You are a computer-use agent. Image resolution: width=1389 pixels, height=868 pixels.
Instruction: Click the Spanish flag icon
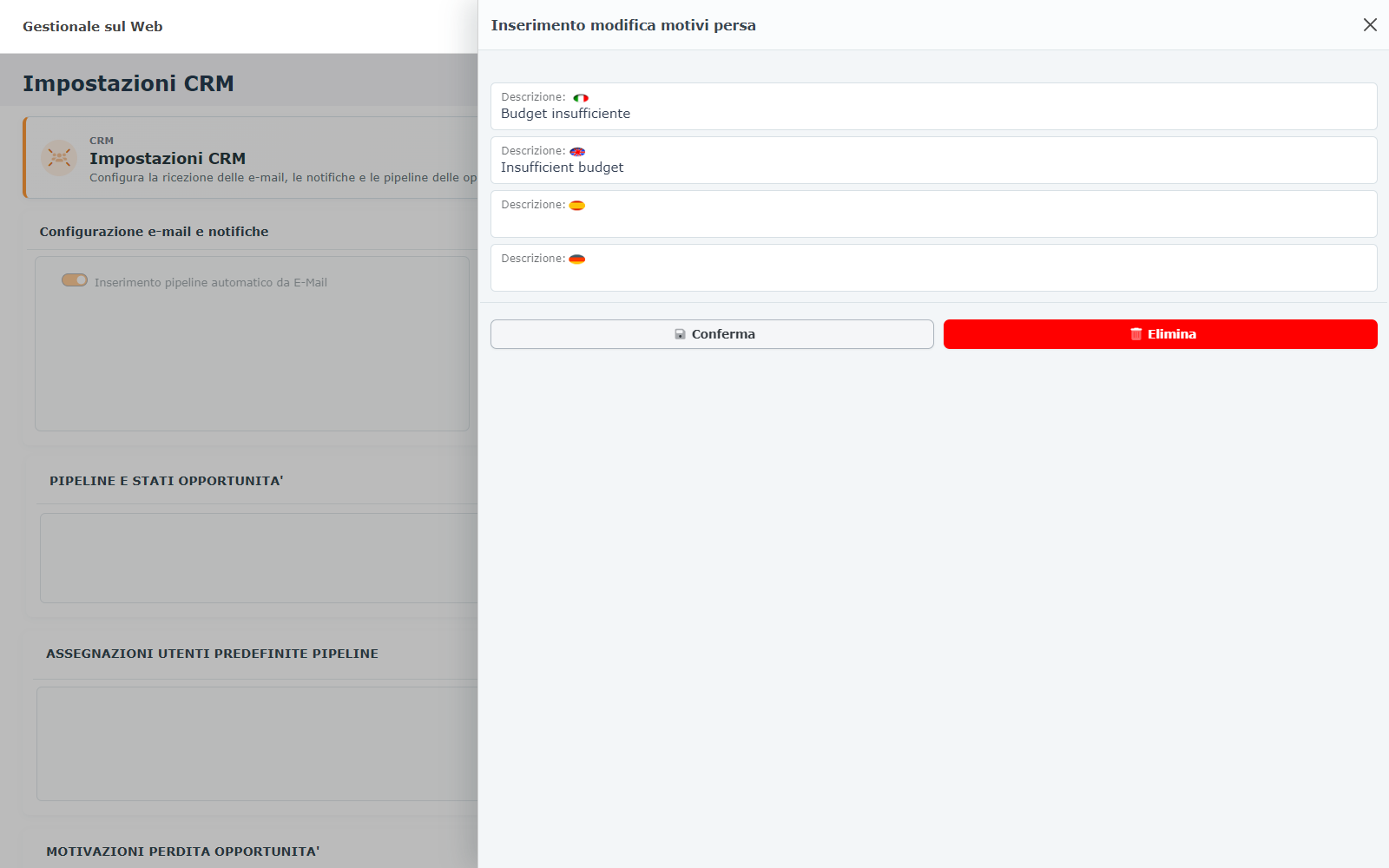pos(577,206)
